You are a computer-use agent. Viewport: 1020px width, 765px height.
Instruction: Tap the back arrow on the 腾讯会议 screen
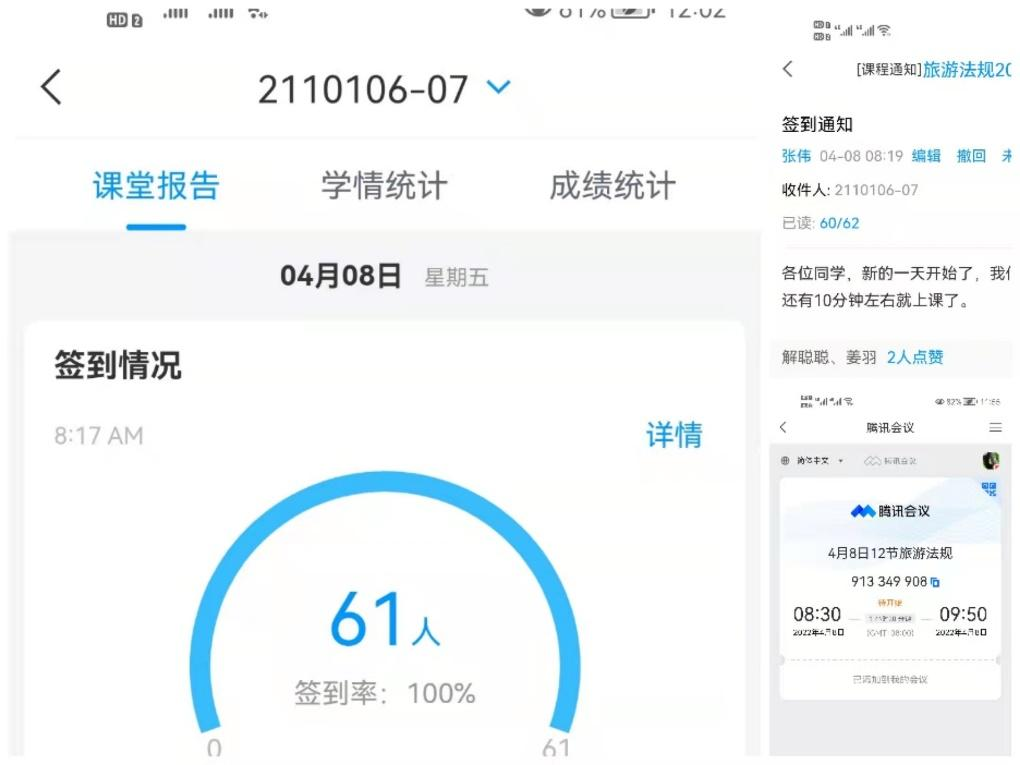click(x=783, y=427)
